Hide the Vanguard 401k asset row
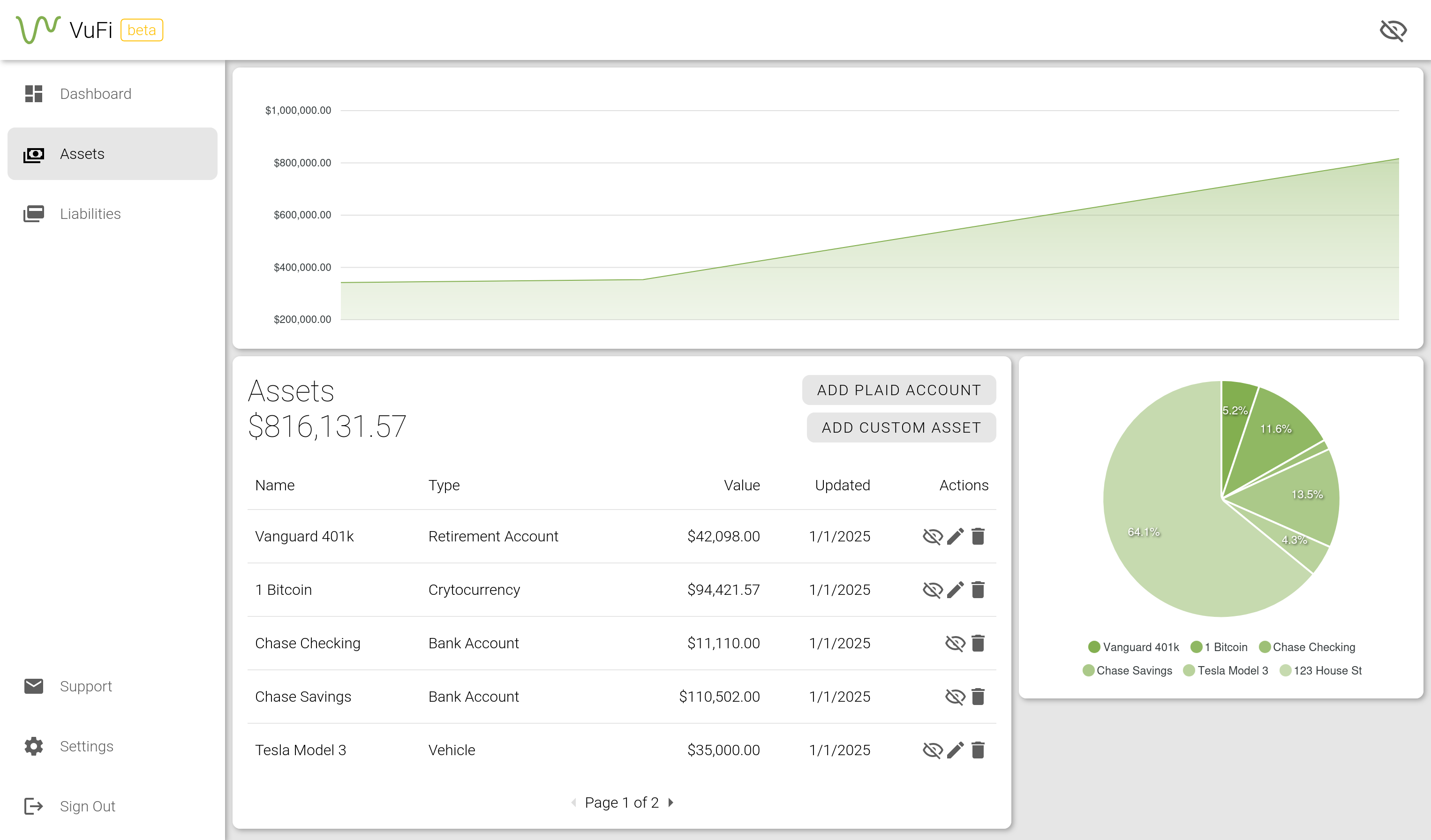1431x840 pixels. click(933, 536)
